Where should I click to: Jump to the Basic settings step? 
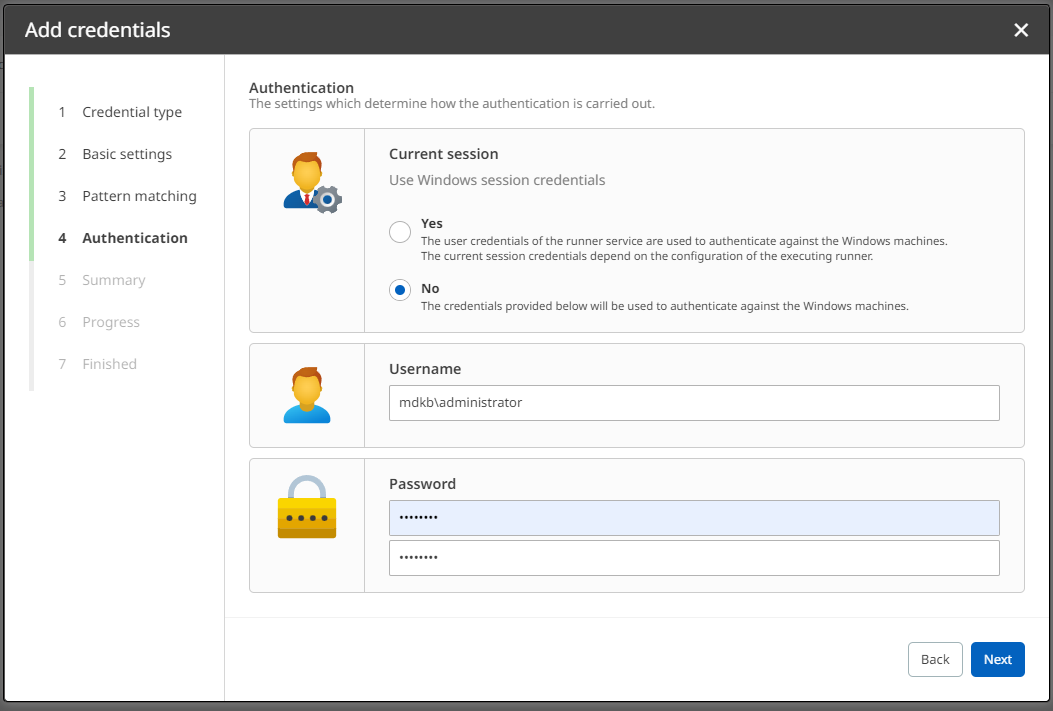click(126, 154)
